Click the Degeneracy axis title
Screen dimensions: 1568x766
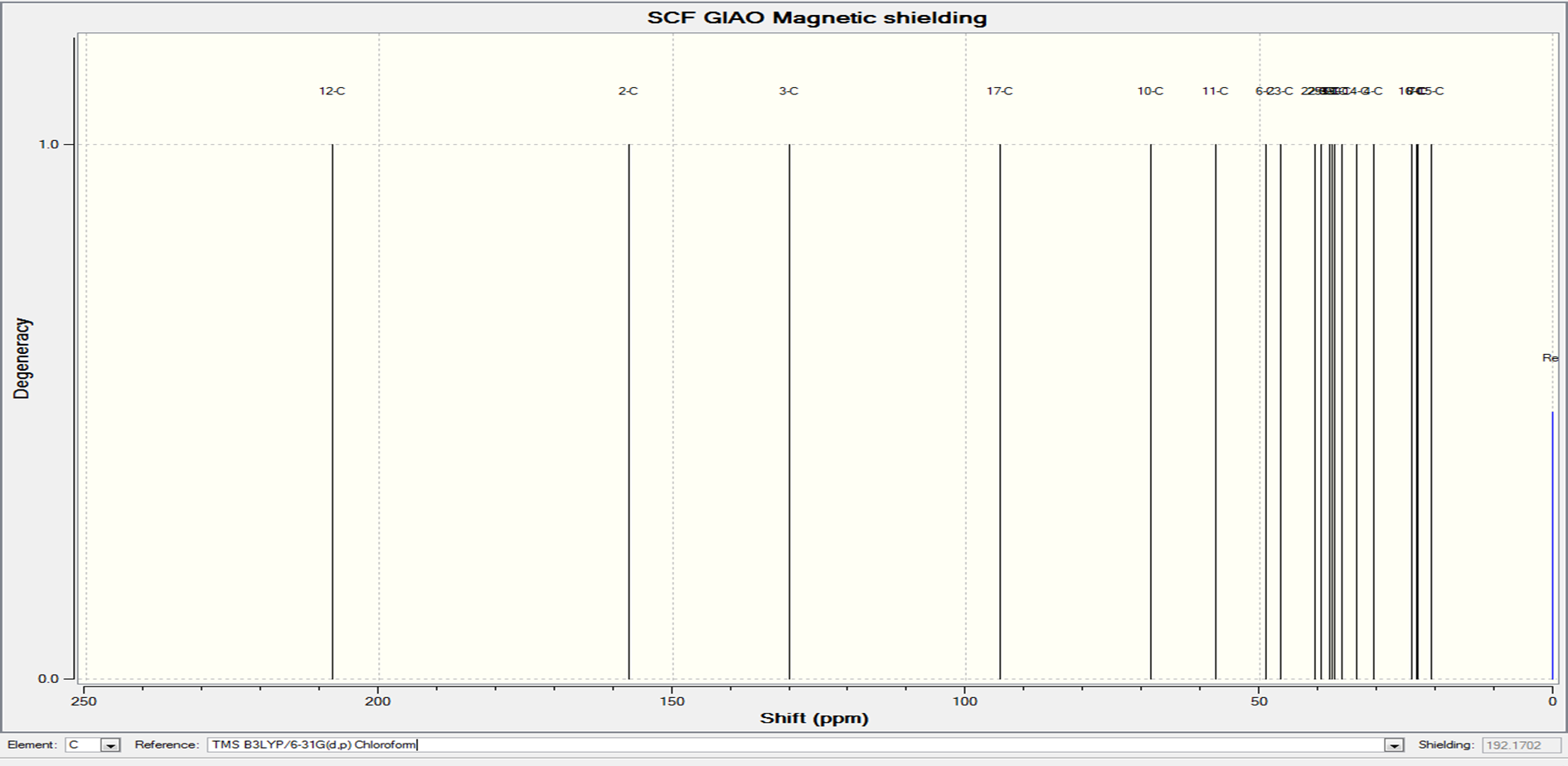pos(22,358)
